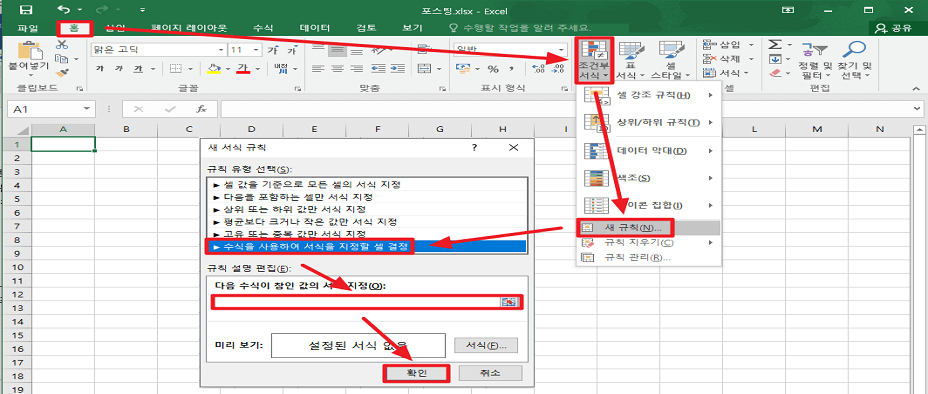The height and width of the screenshot is (394, 928).
Task: Increase decimal places
Action: [x=539, y=69]
